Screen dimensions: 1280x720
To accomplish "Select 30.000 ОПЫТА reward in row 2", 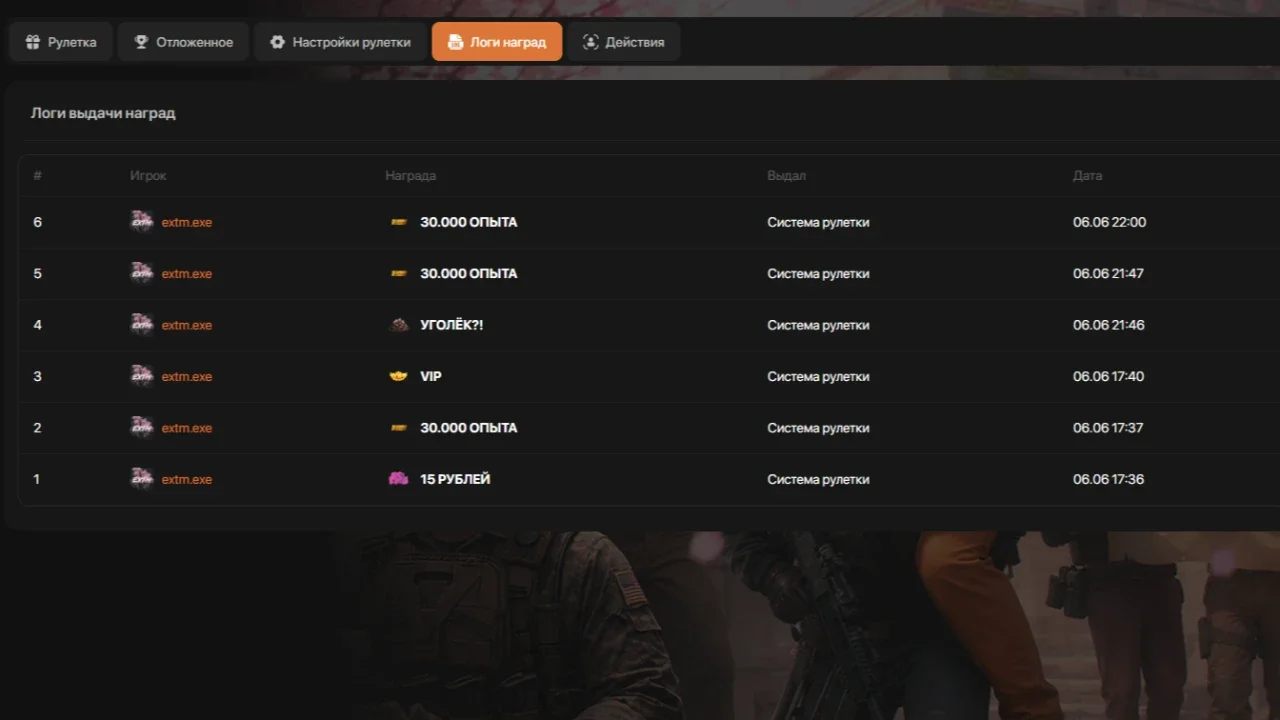I will [469, 427].
